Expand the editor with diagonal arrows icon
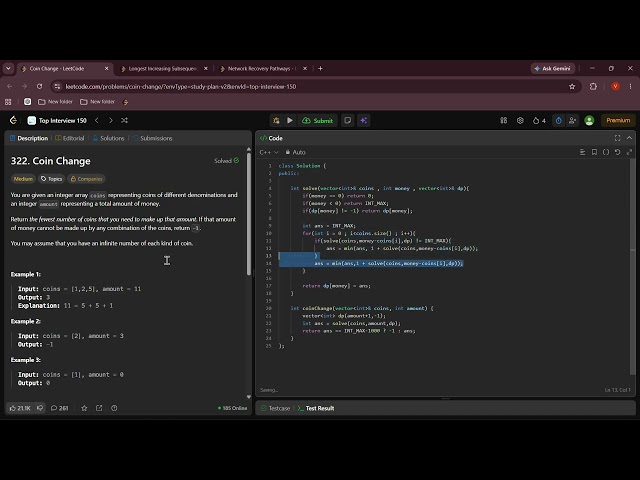 (x=629, y=152)
